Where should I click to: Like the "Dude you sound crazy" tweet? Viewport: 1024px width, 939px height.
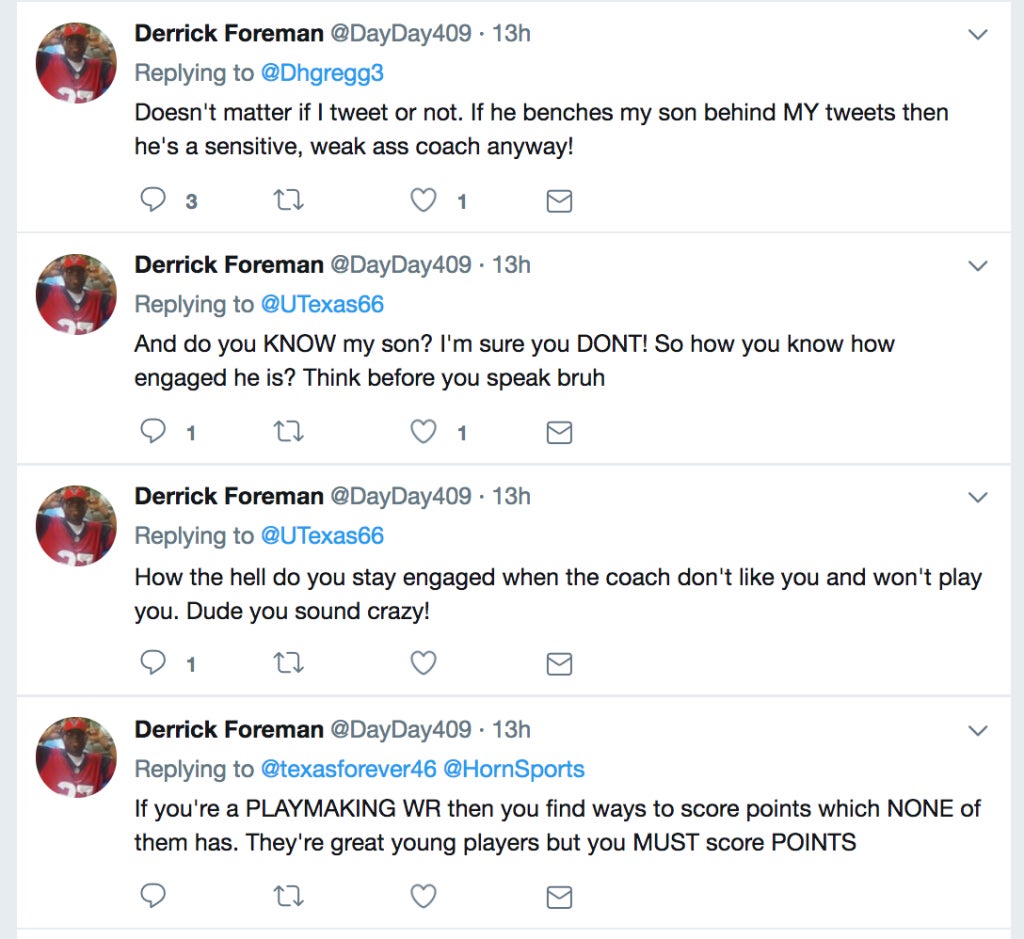point(423,663)
